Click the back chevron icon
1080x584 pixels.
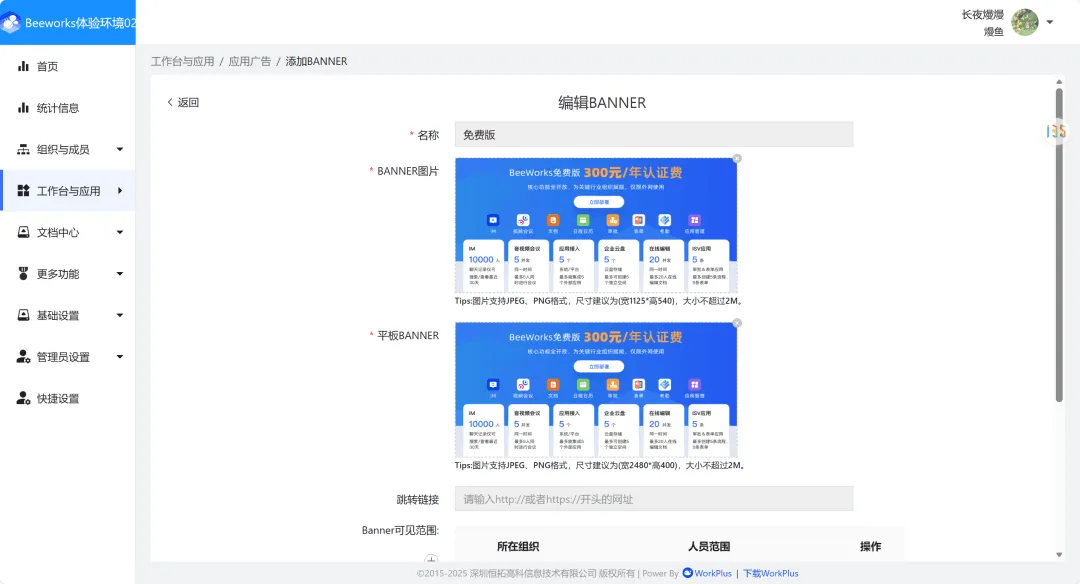click(170, 102)
